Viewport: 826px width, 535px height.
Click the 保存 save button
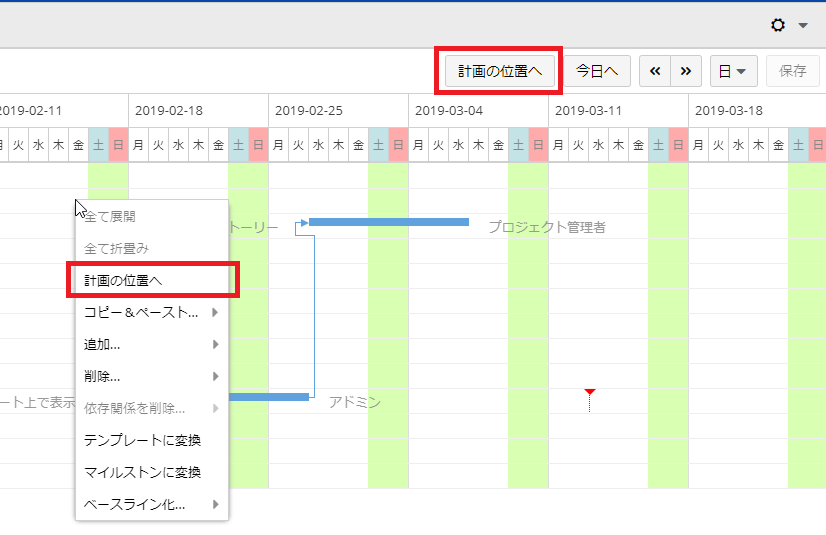coord(792,71)
